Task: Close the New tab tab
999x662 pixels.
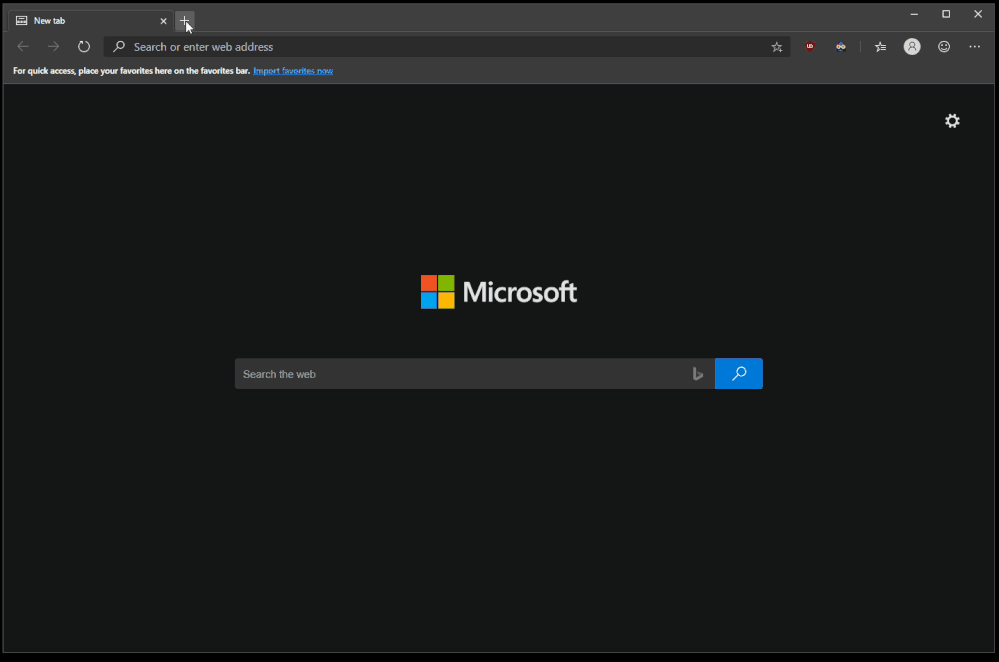Action: (x=163, y=21)
